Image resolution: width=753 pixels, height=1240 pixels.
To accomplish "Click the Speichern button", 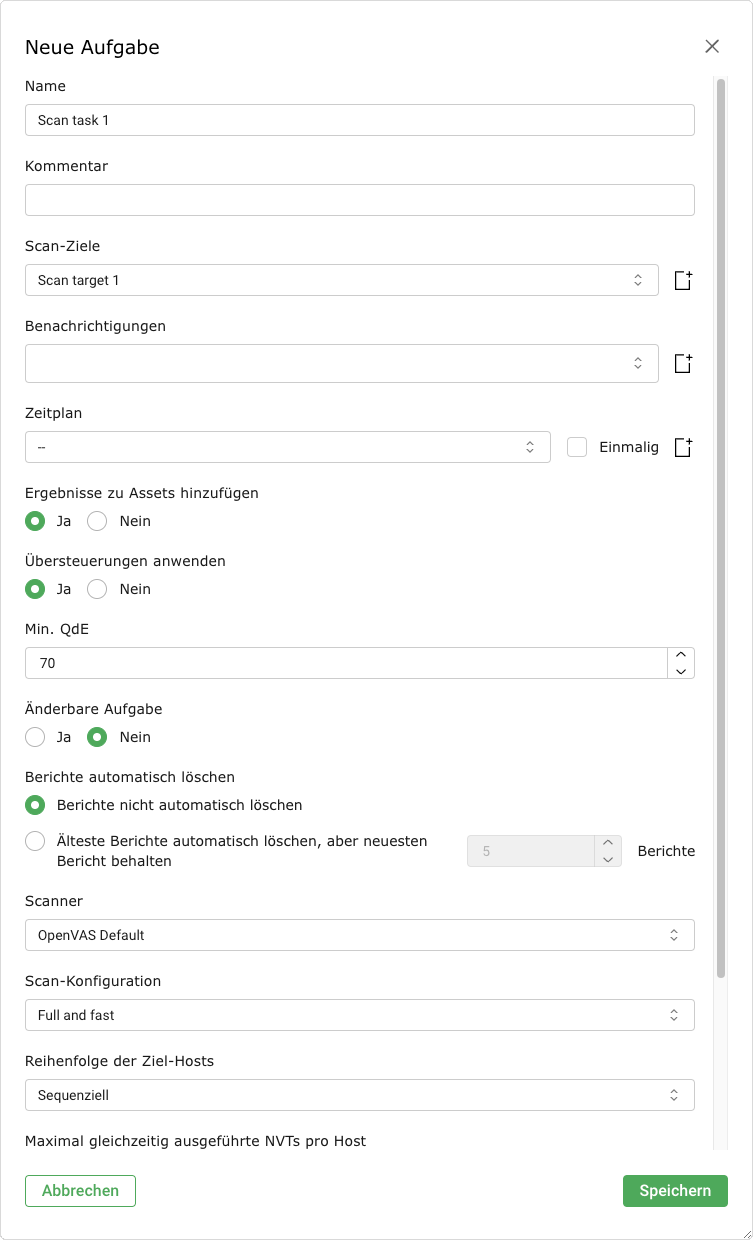I will (675, 1191).
